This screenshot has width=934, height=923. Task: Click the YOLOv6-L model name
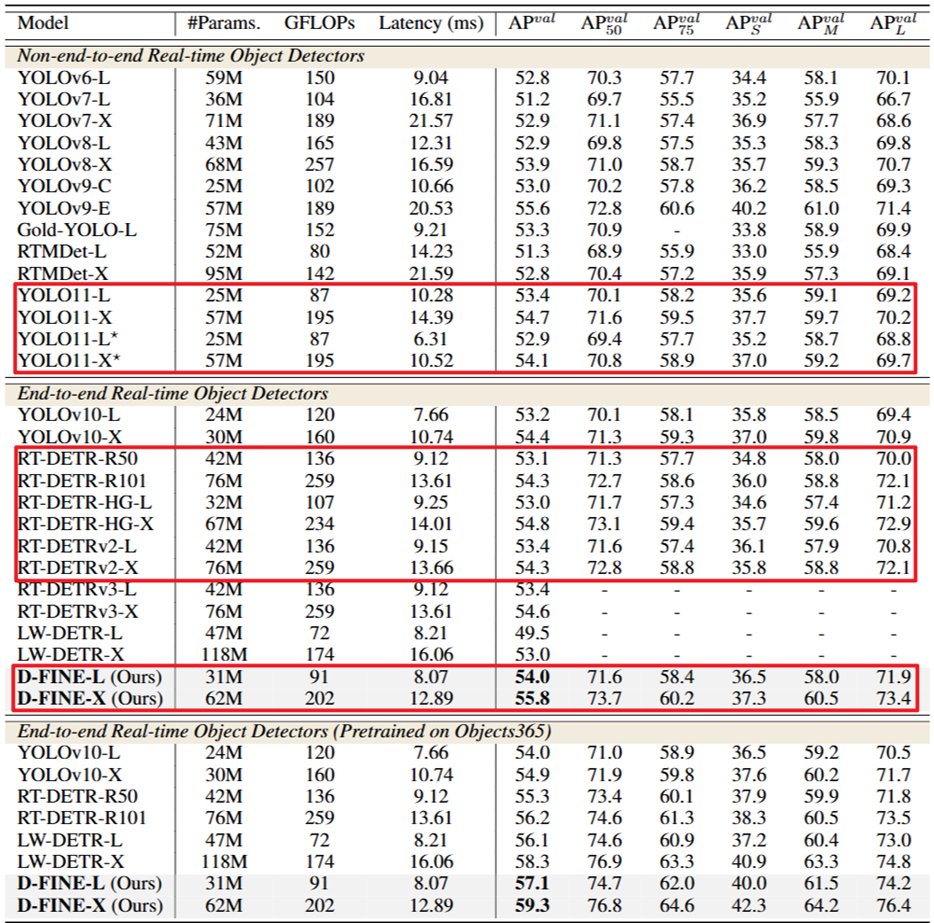click(x=64, y=78)
